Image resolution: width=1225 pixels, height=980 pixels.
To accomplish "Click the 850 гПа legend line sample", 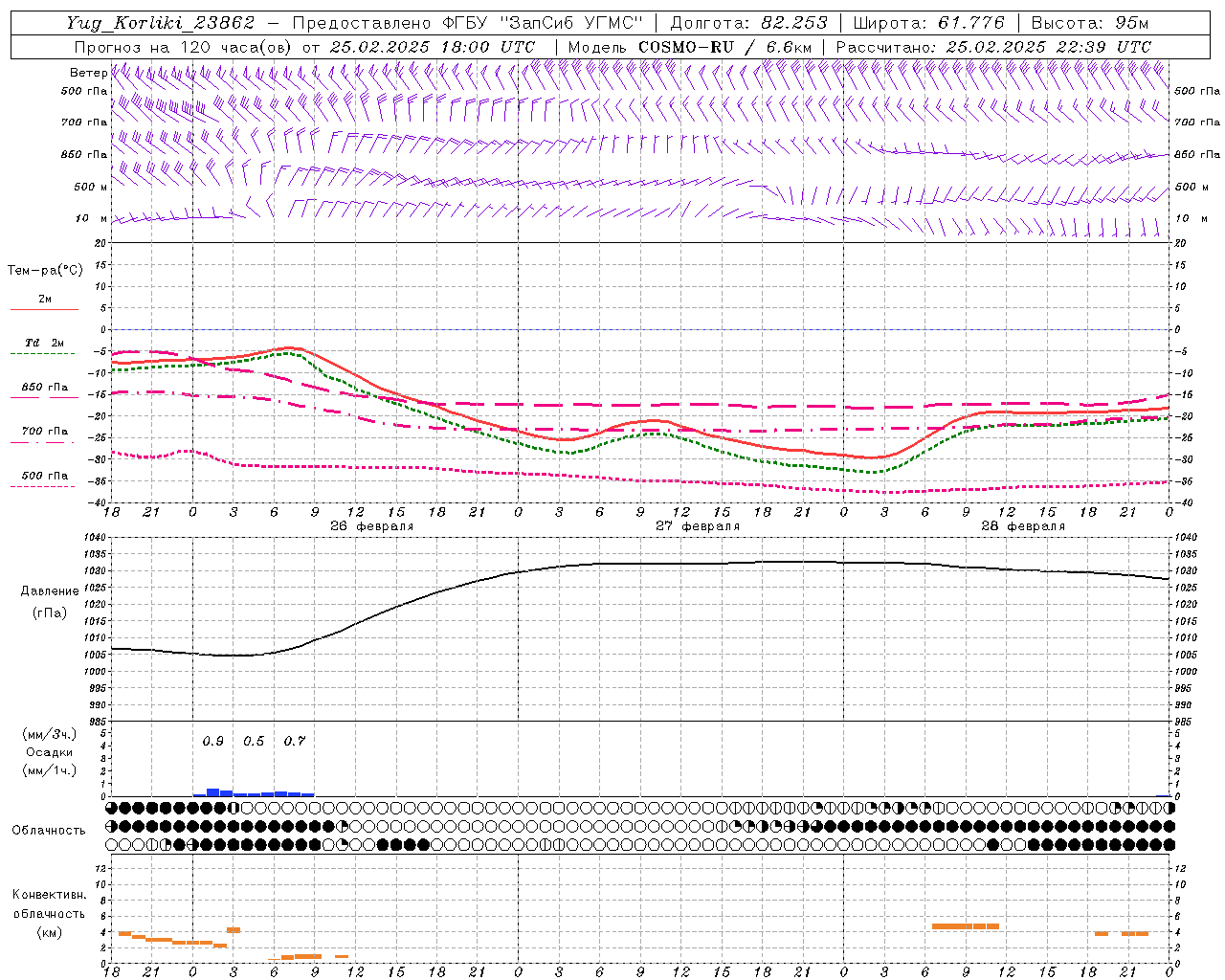I will (44, 396).
